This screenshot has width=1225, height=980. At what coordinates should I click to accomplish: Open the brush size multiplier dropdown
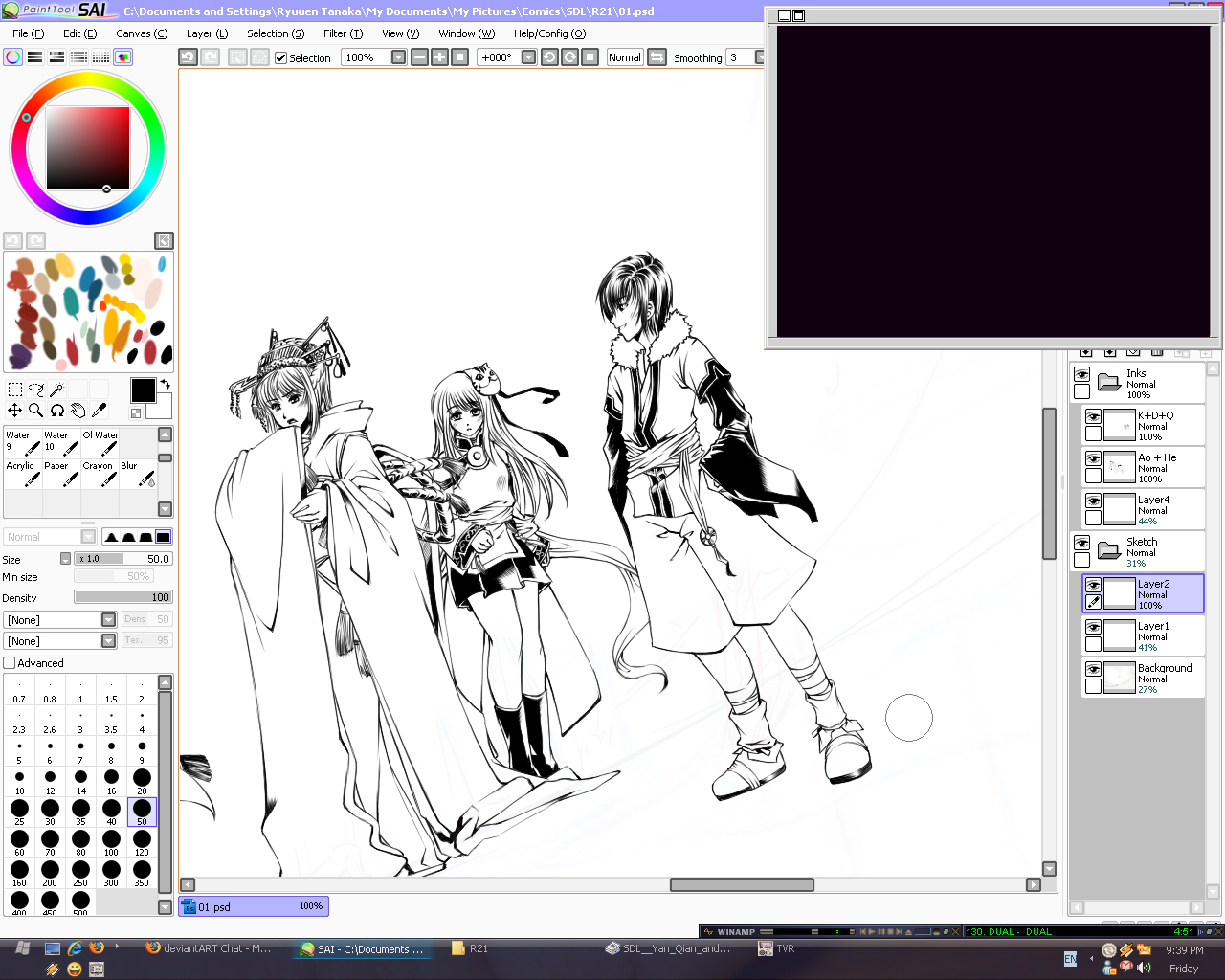click(x=65, y=559)
